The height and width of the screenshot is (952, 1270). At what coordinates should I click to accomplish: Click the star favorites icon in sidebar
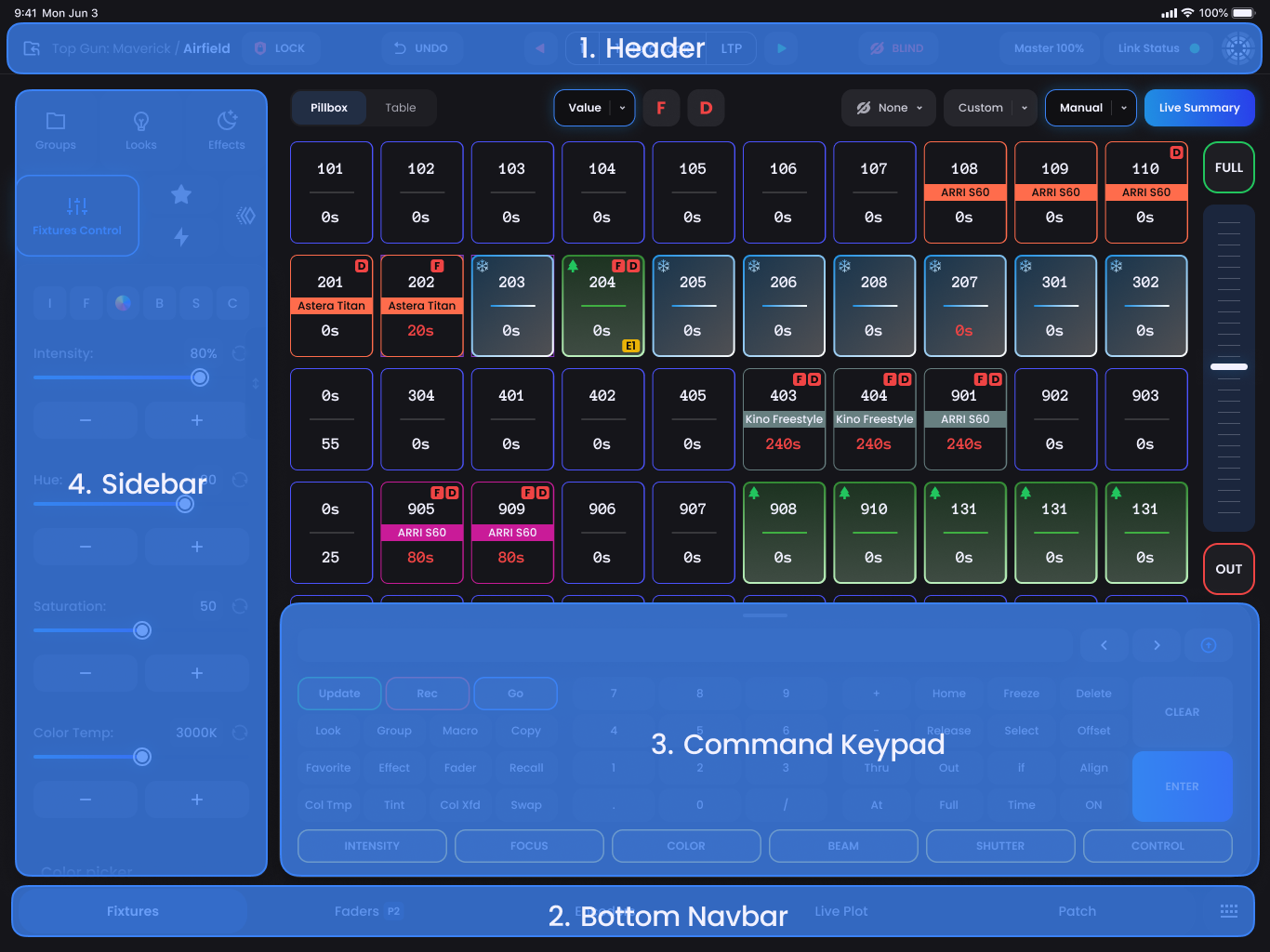pos(181,194)
